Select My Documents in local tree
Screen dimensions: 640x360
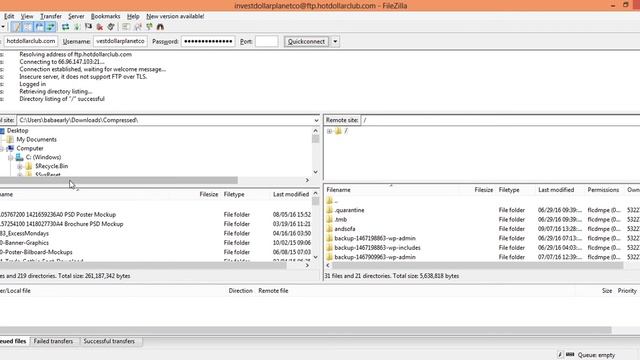coord(36,140)
